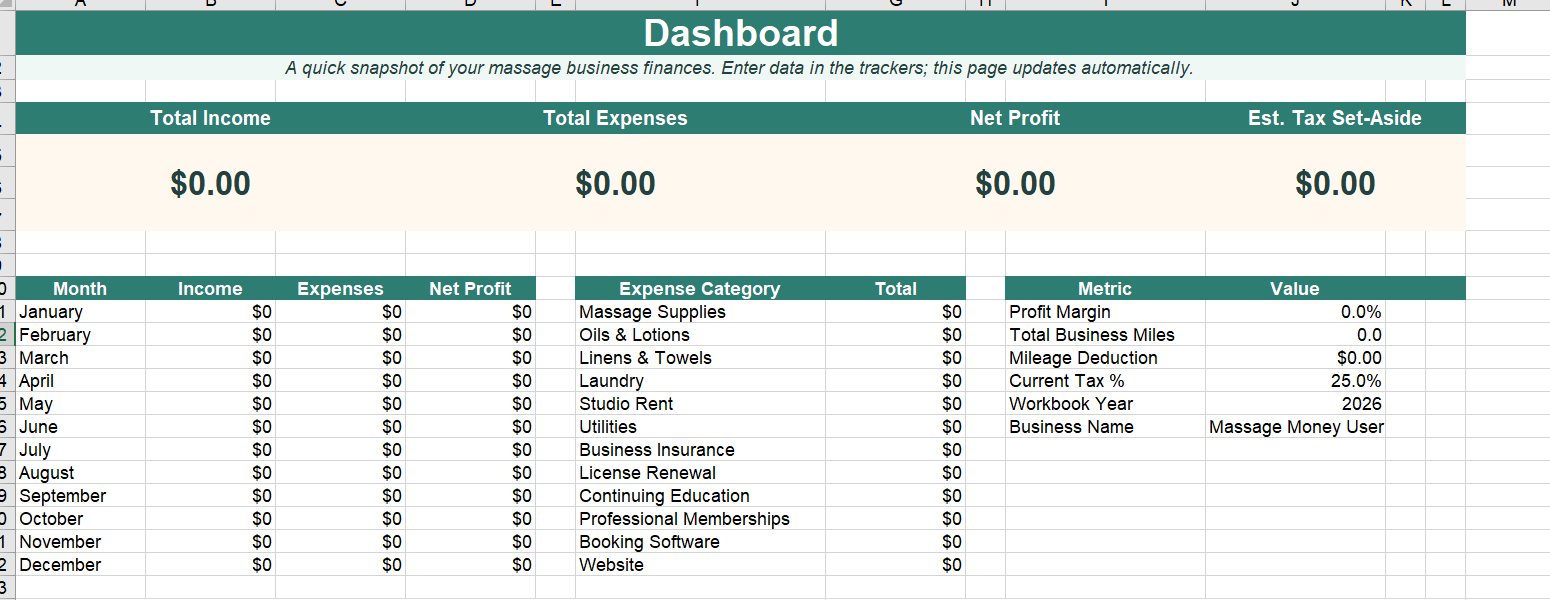
Task: Click the Business Name metric label
Action: click(1105, 427)
